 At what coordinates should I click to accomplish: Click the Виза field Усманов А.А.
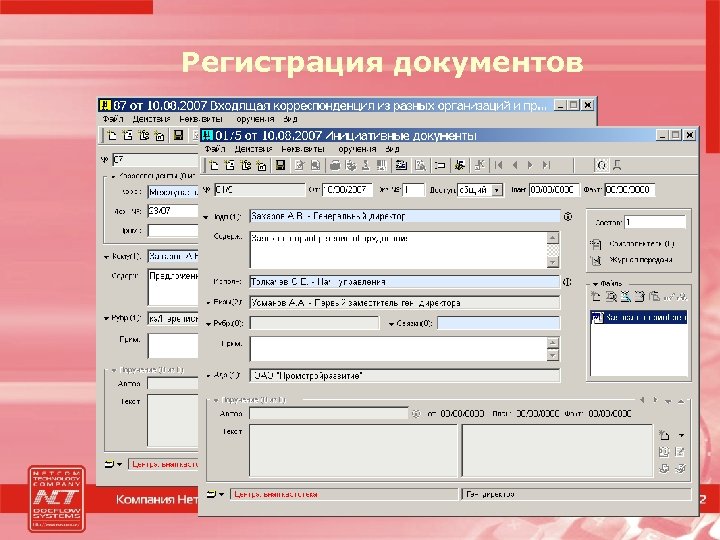tap(405, 303)
